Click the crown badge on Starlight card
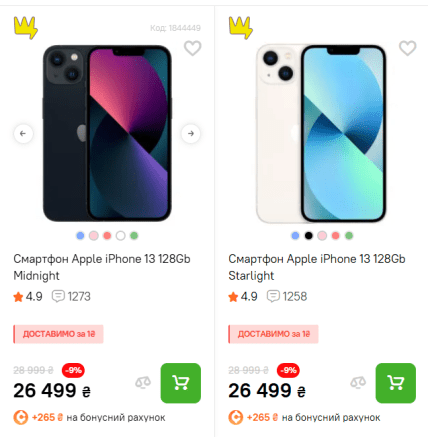 (x=241, y=28)
